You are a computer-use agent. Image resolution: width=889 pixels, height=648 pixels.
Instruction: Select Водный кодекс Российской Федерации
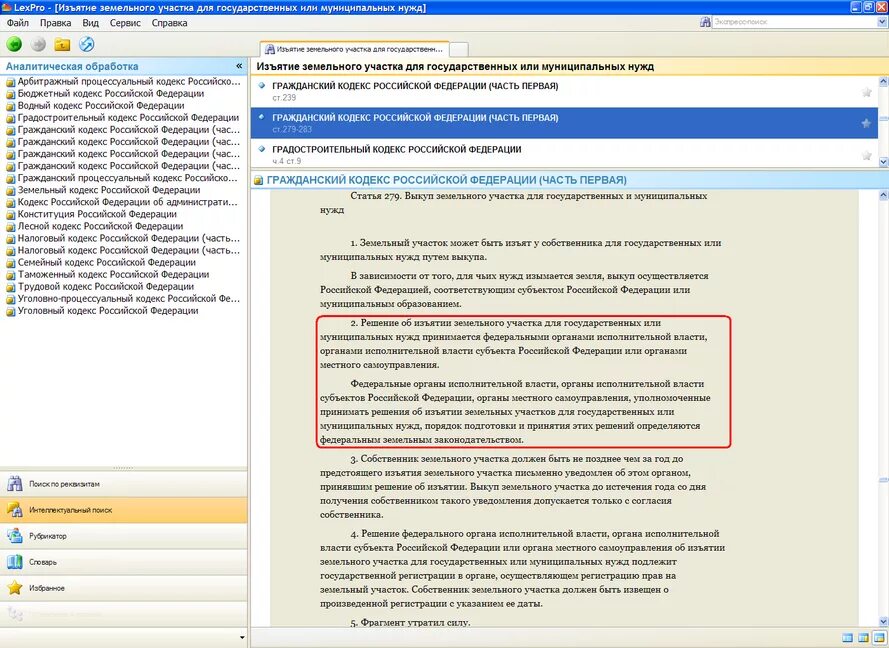coord(95,105)
